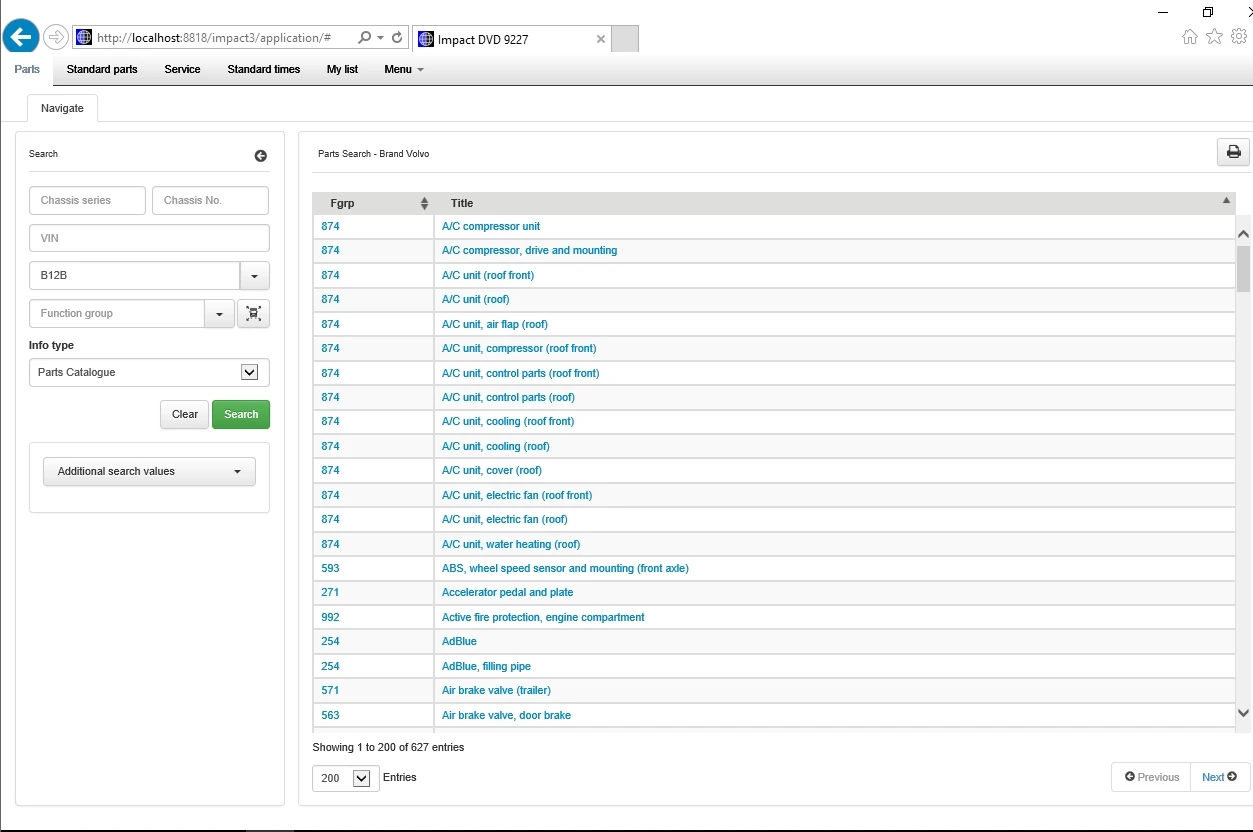1253x832 pixels.
Task: Expand Additional search values dropdown
Action: (149, 472)
